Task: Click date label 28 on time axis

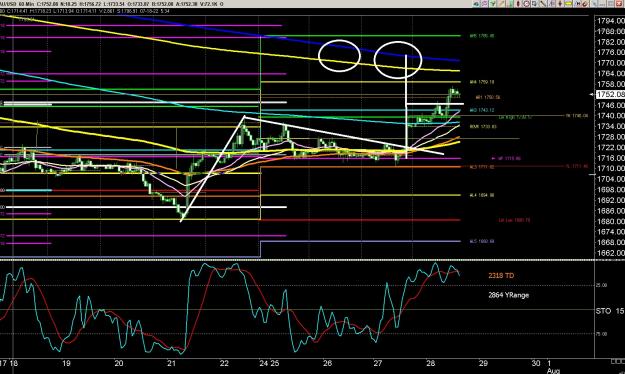Action: [430, 363]
